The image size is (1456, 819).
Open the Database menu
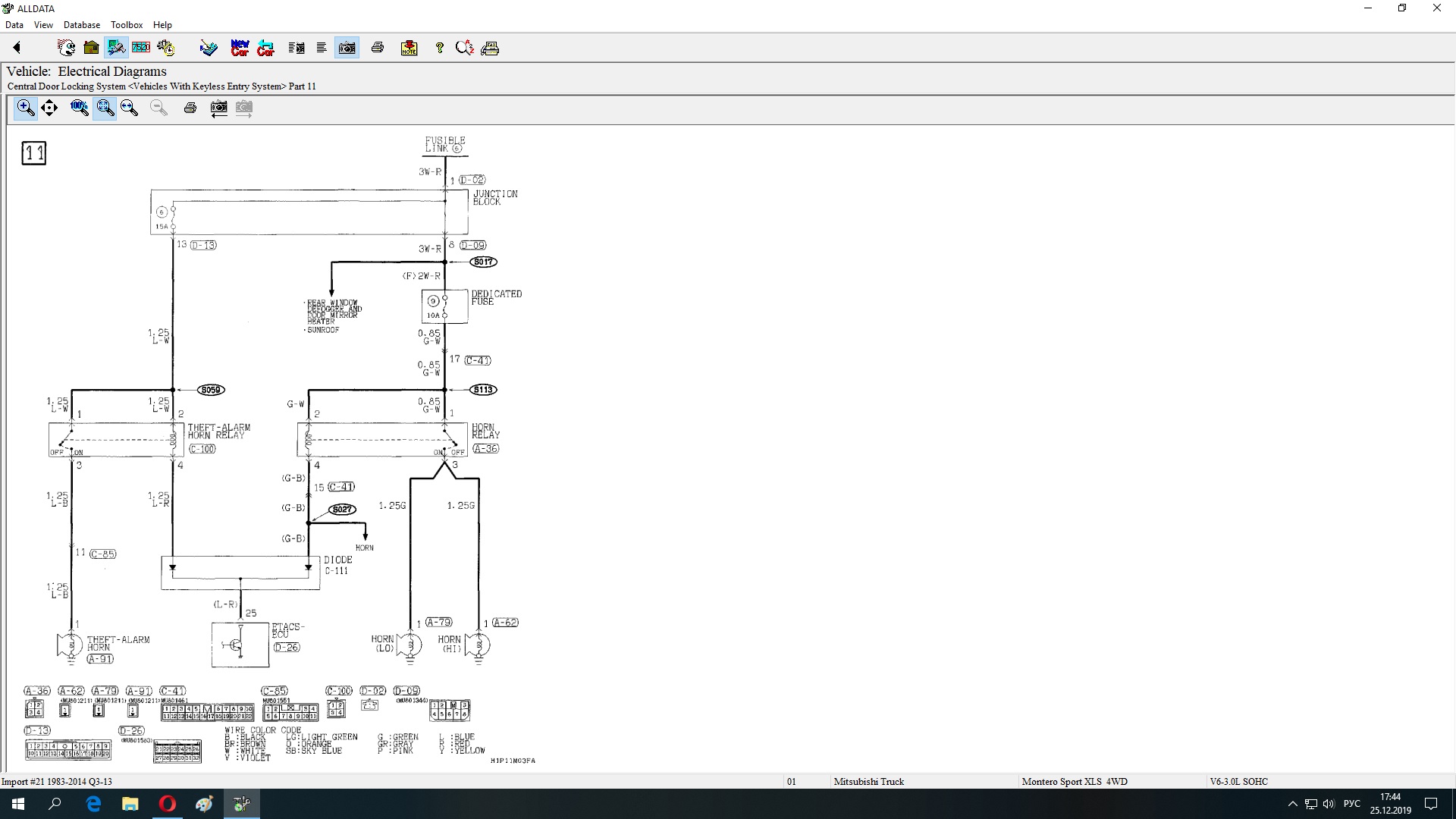[x=81, y=25]
